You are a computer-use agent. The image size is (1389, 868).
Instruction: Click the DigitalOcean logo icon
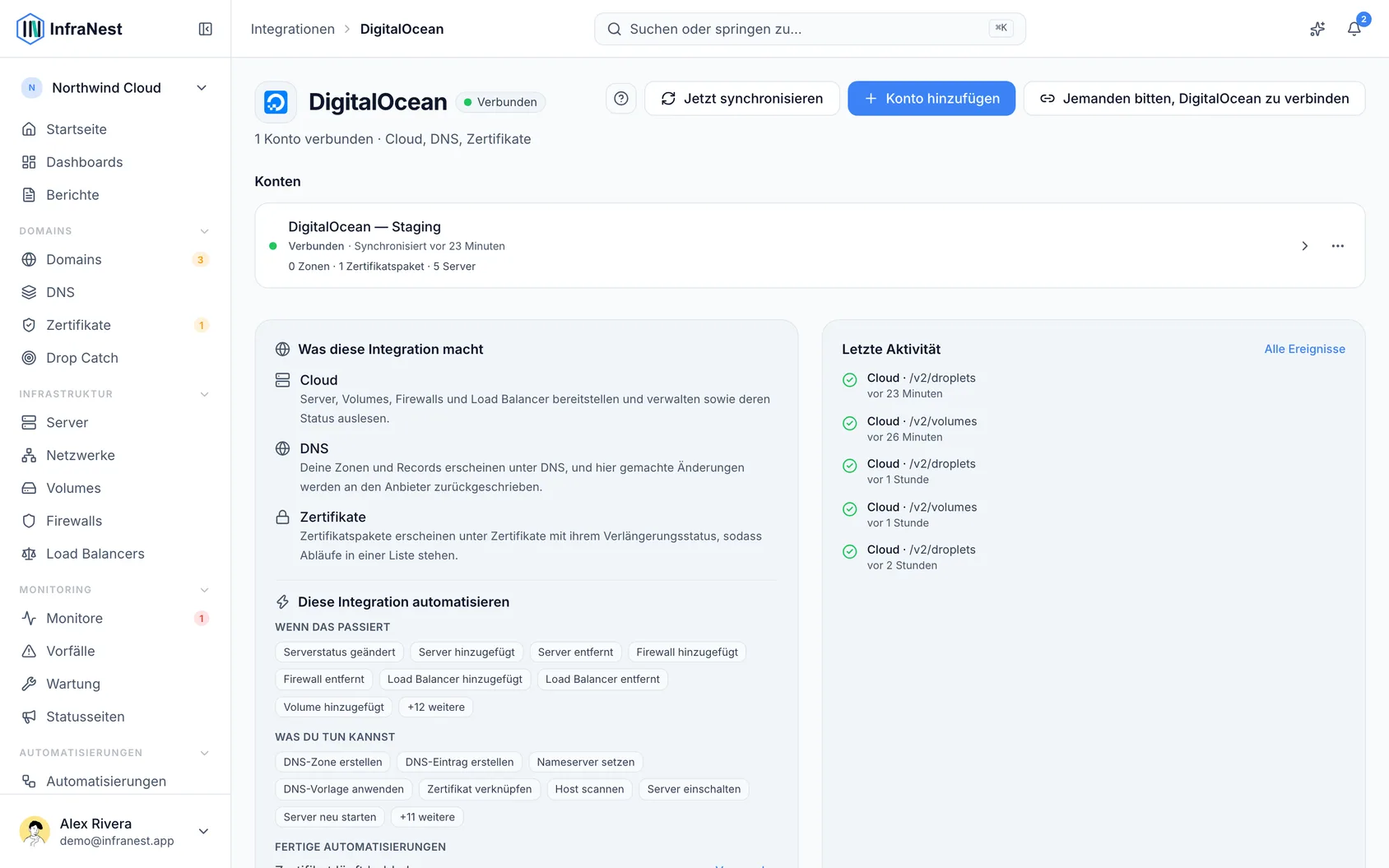(276, 102)
